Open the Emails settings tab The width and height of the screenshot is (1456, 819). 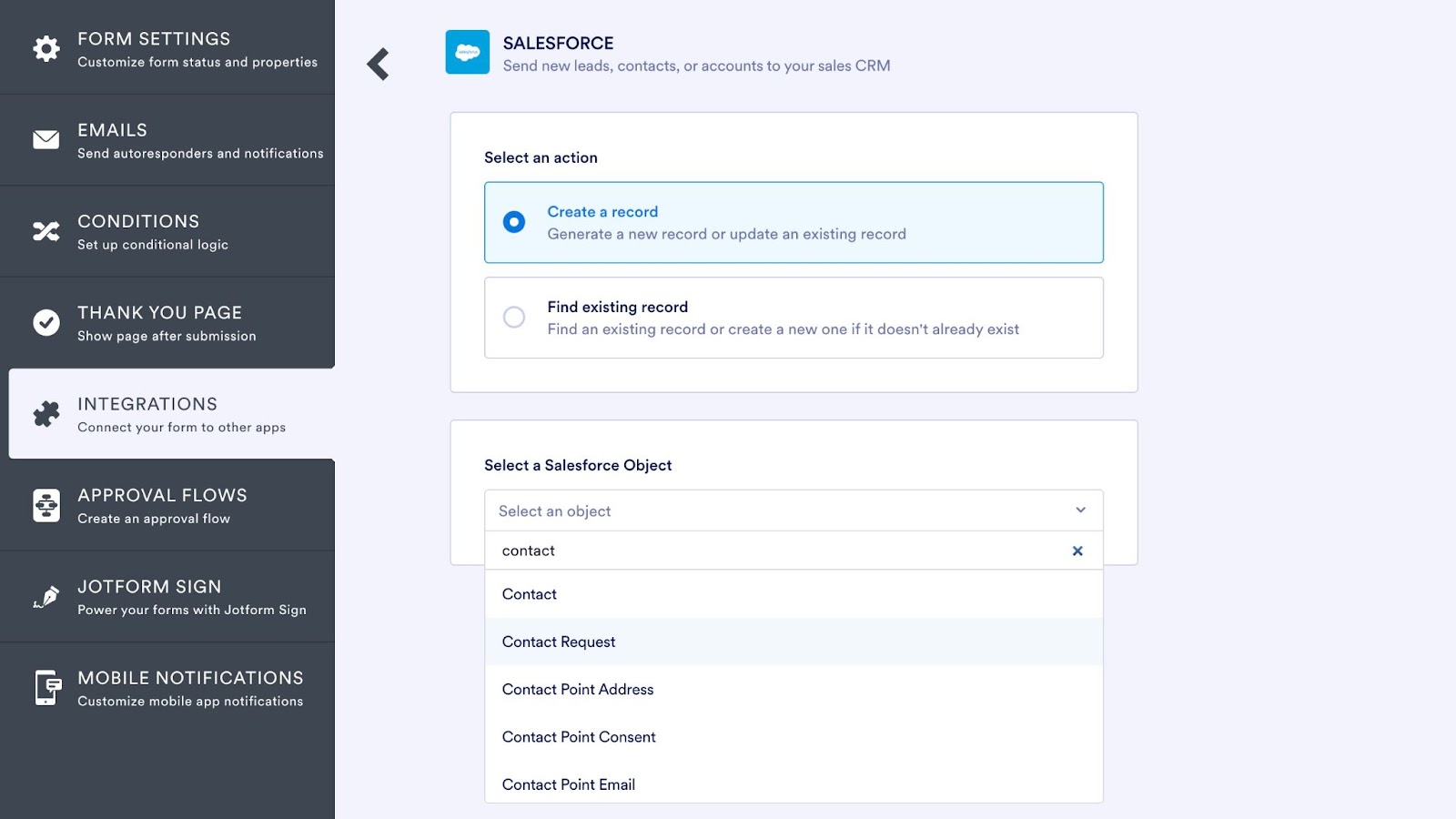[x=200, y=140]
